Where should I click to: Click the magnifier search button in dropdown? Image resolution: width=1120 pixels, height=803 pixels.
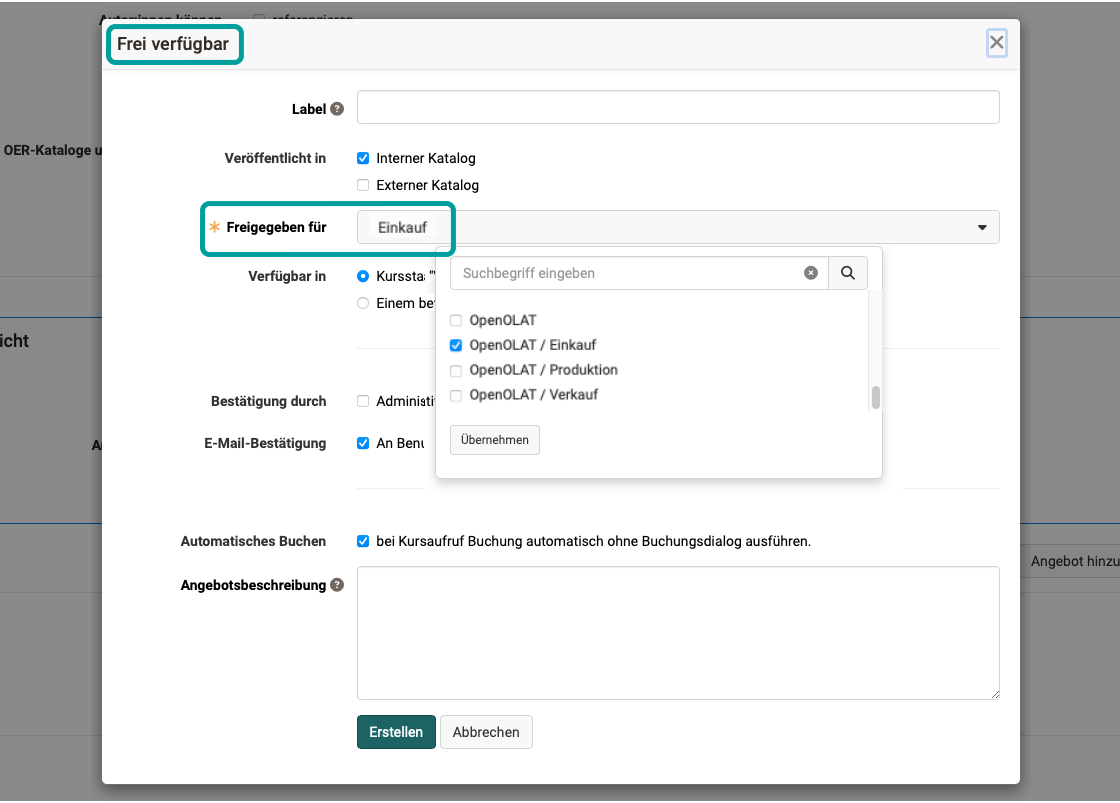[x=848, y=273]
